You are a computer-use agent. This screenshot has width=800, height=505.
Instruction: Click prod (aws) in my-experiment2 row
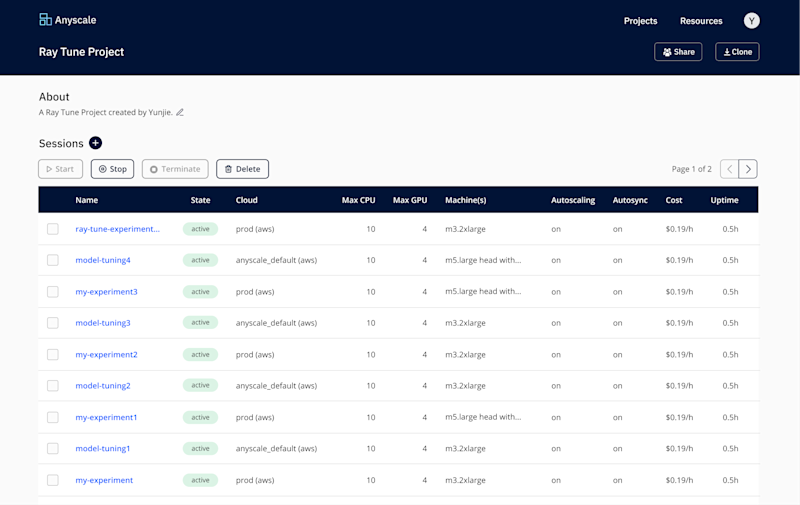[255, 355]
